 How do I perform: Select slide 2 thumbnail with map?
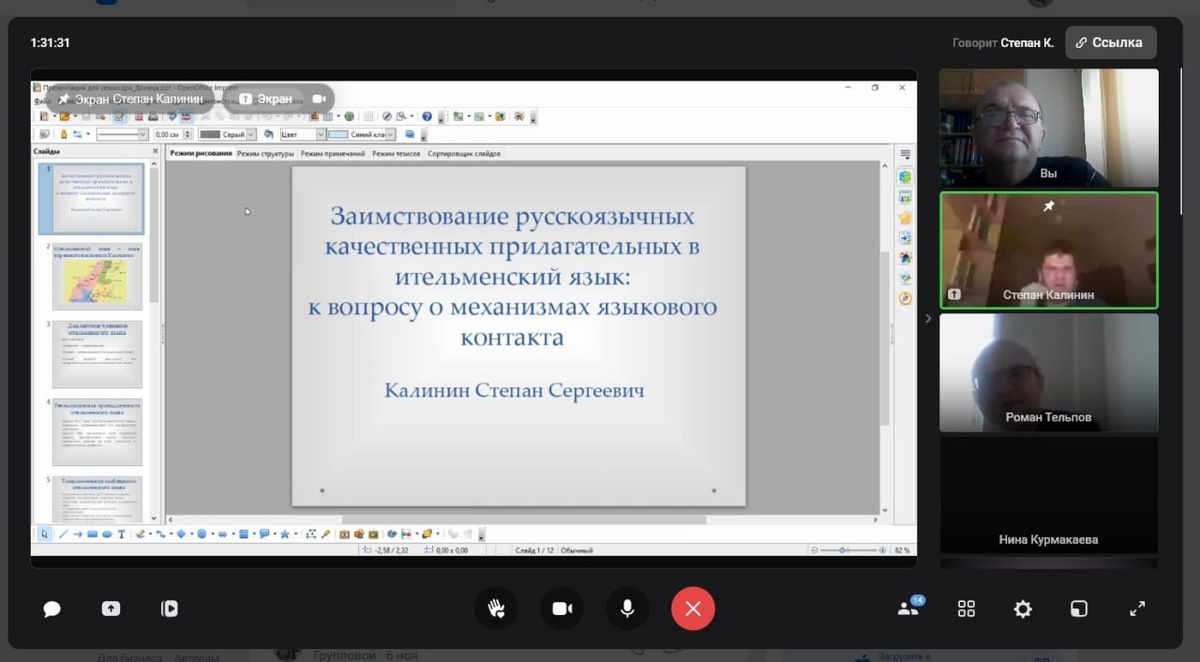[97, 276]
